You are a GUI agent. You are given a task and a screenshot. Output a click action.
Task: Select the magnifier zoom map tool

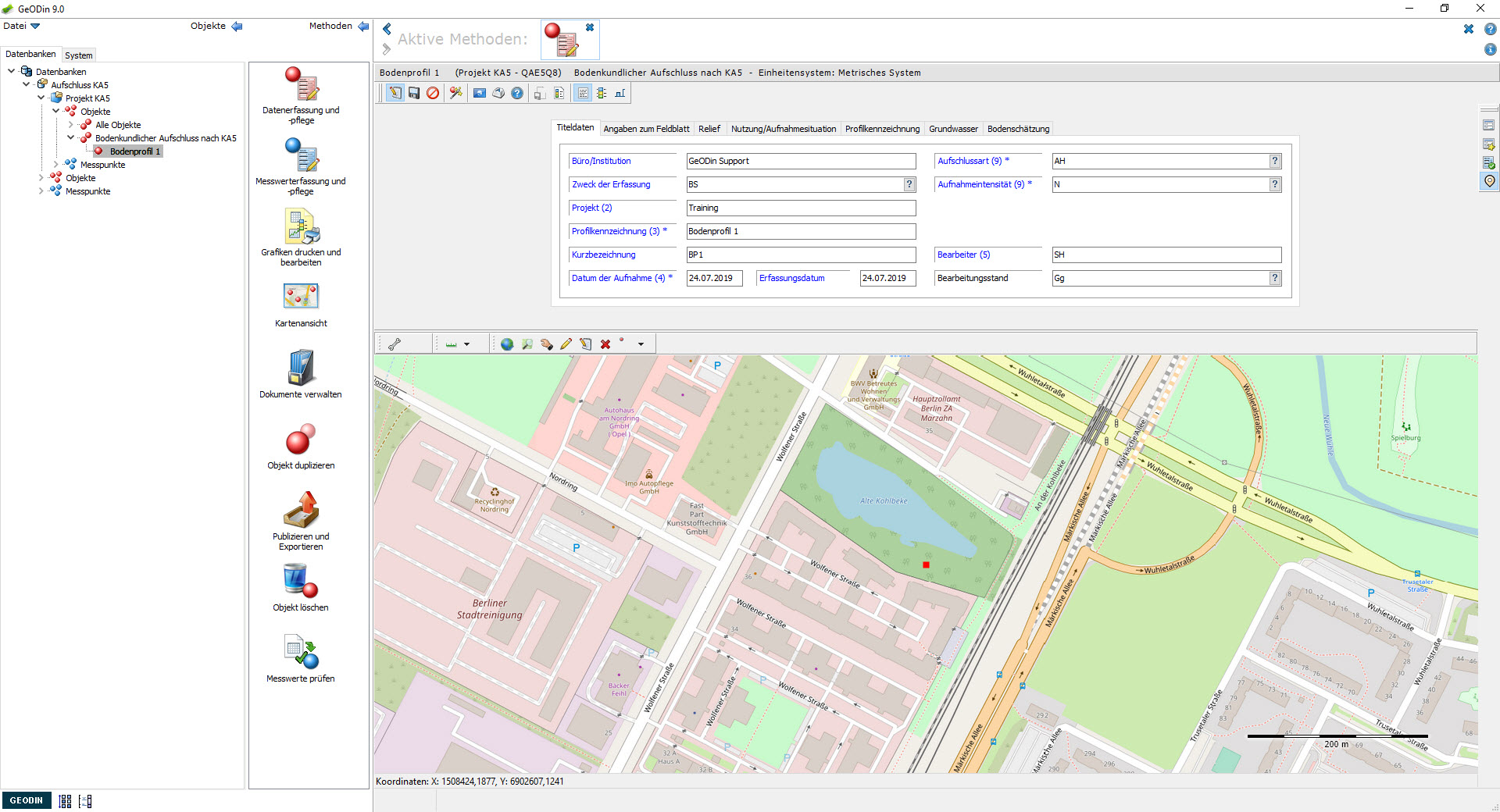click(x=527, y=344)
